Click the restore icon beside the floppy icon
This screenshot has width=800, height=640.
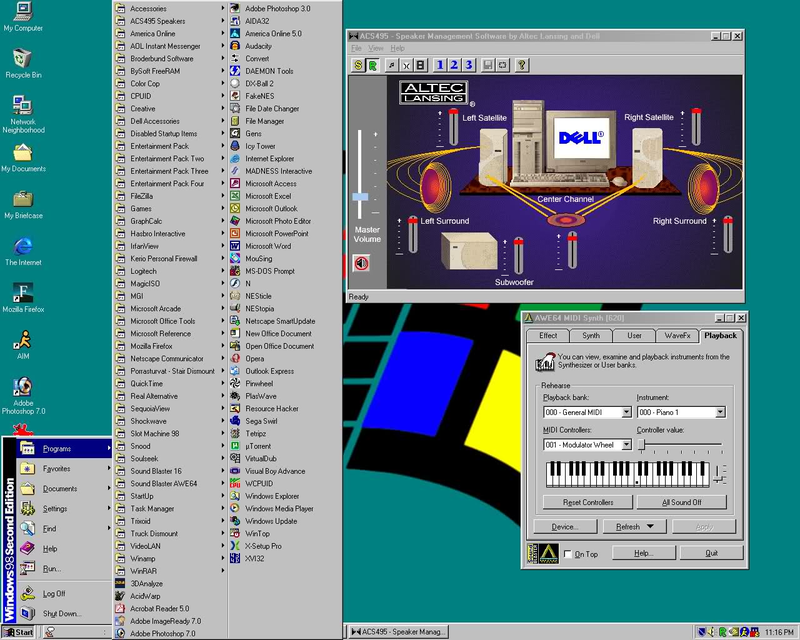(503, 65)
